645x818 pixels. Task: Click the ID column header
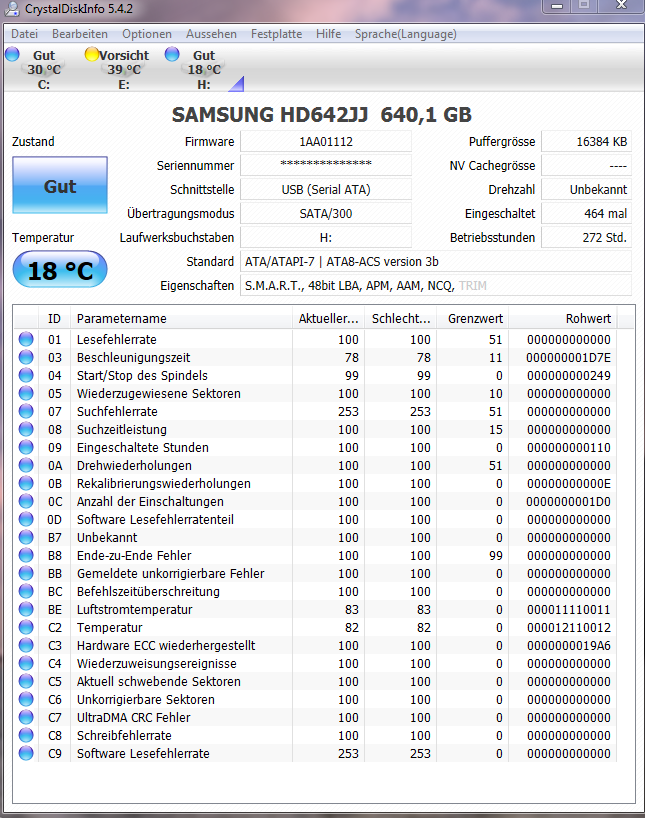(x=54, y=318)
